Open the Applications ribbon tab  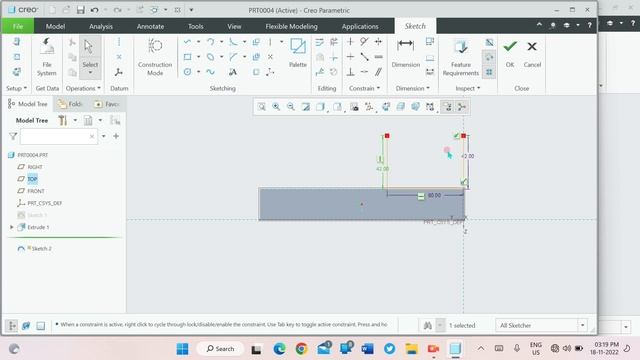pos(360,26)
